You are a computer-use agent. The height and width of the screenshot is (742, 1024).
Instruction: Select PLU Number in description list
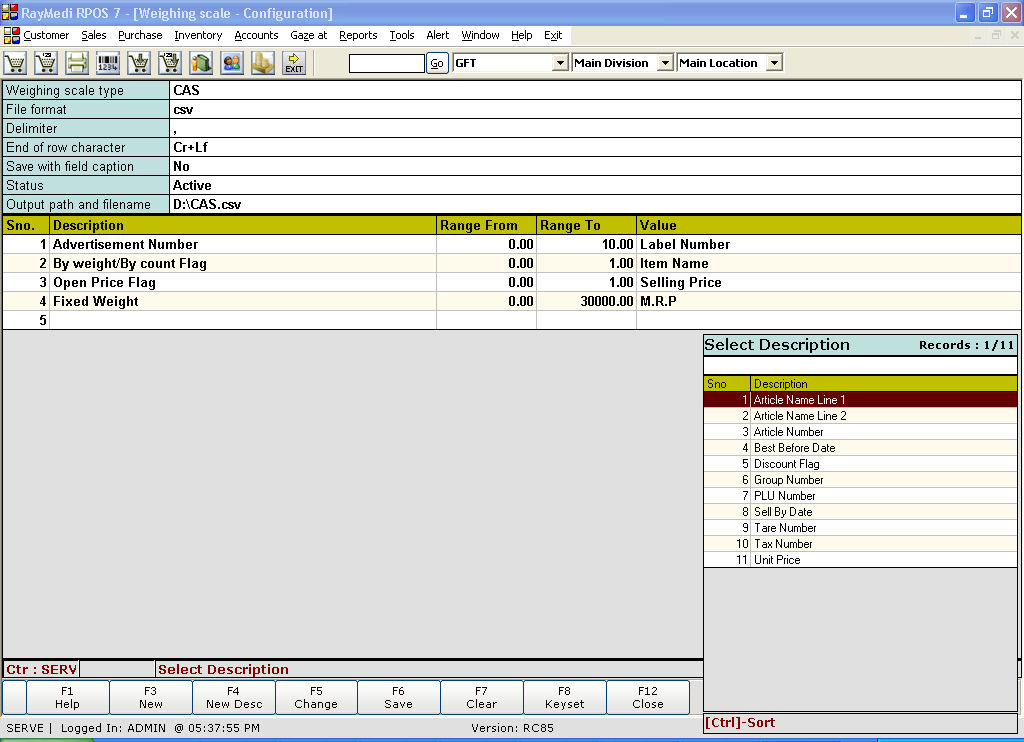(x=784, y=496)
